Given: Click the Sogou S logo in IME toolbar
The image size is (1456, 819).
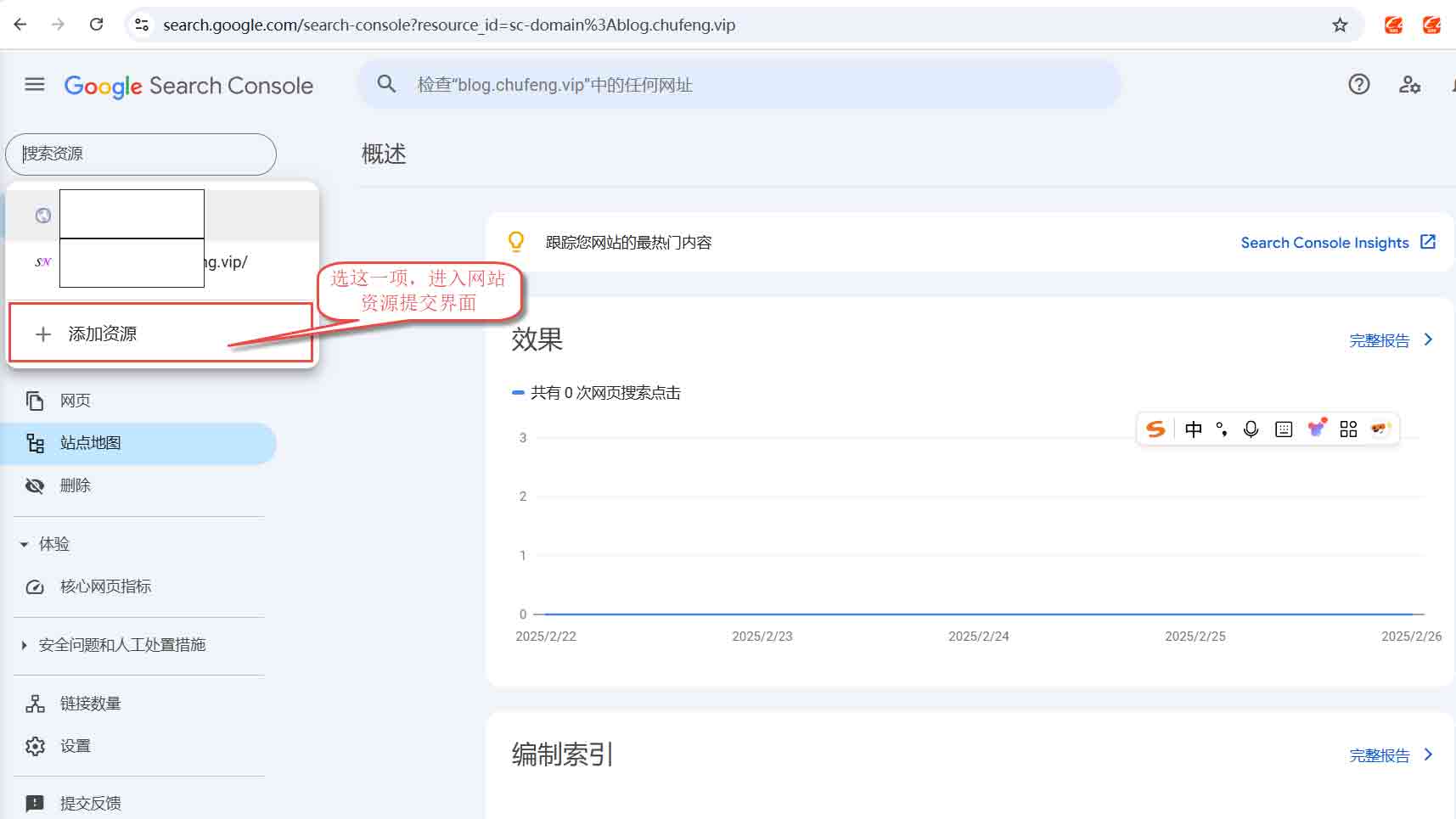Looking at the screenshot, I should coord(1155,429).
